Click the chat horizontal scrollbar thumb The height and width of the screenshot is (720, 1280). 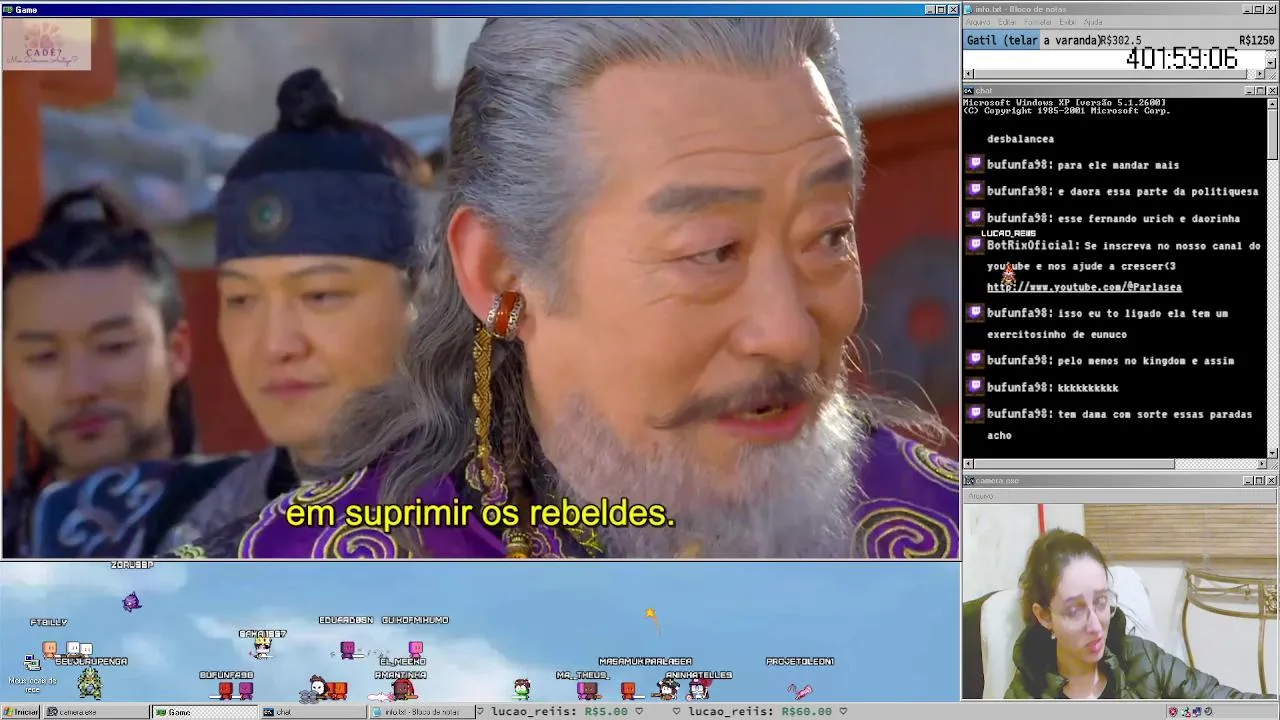1074,464
